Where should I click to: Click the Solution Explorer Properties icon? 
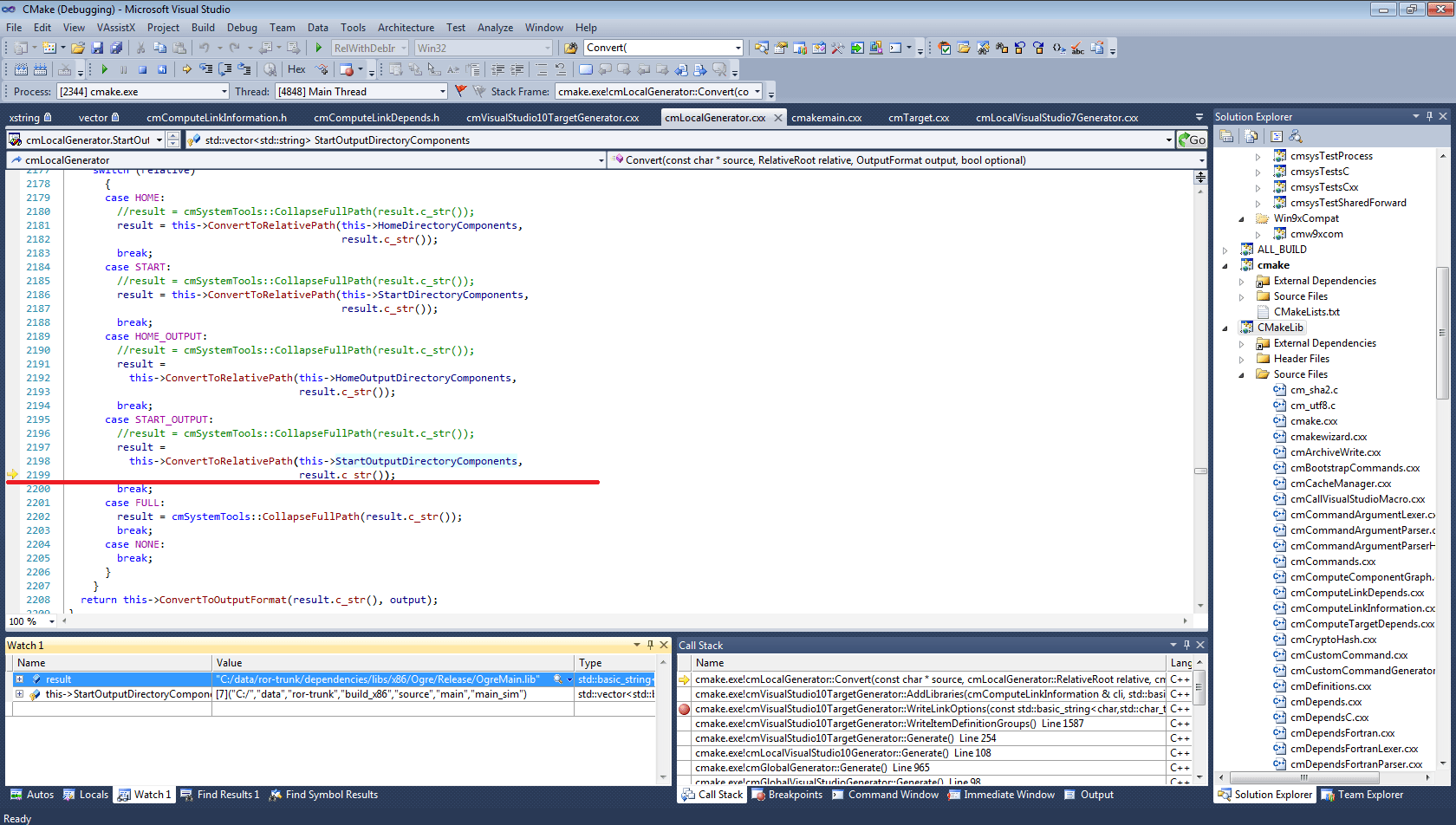(x=1226, y=136)
